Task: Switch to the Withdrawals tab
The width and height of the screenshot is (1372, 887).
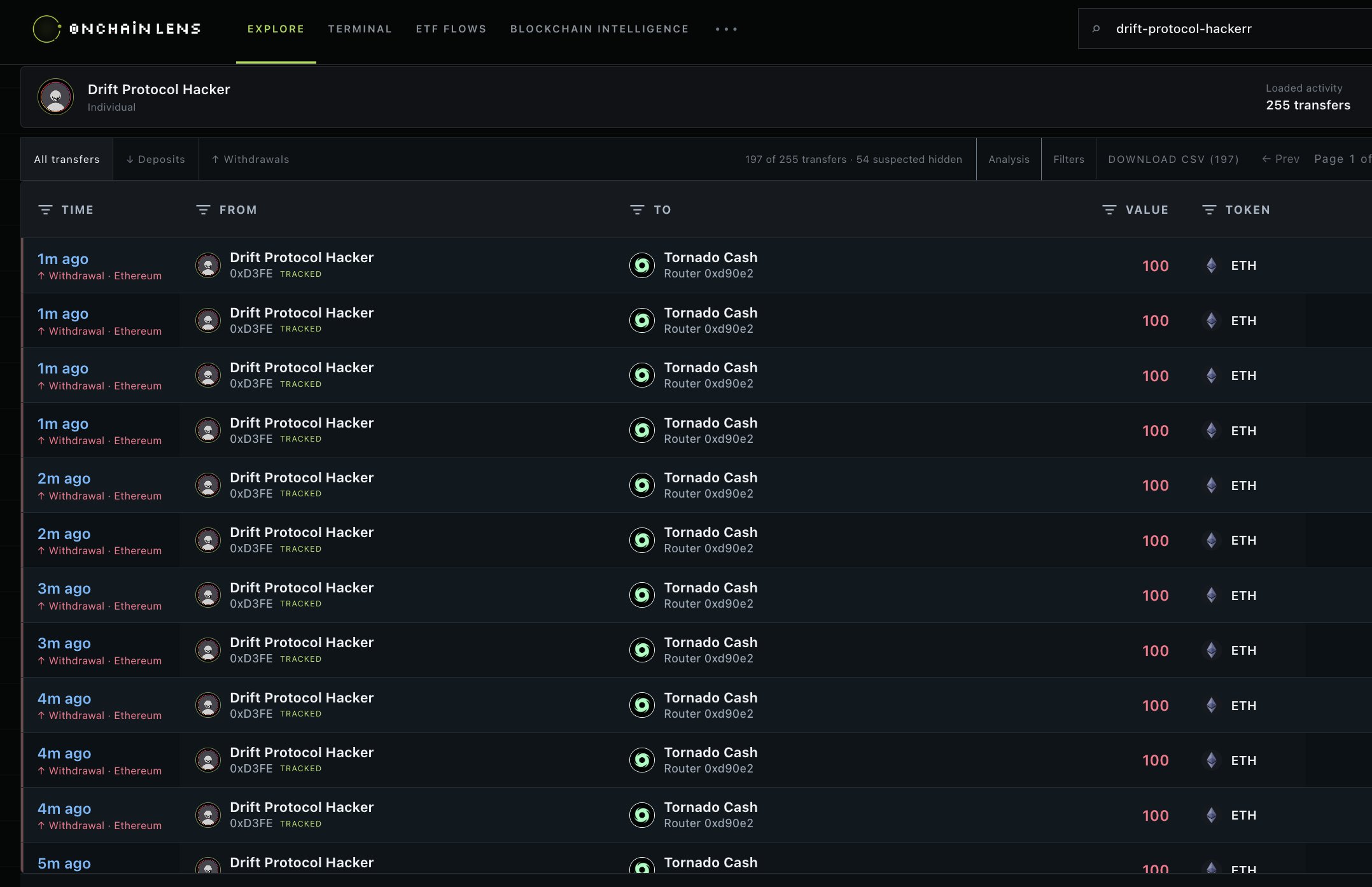Action: coord(250,159)
